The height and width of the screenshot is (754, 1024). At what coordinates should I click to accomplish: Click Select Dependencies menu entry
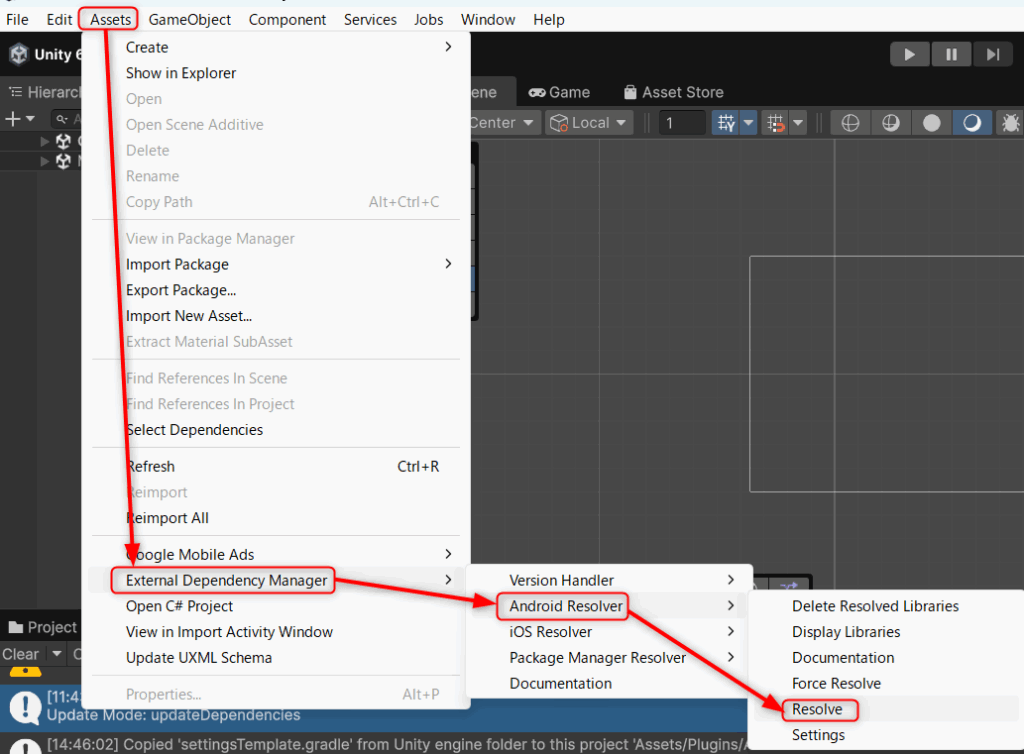point(276,430)
